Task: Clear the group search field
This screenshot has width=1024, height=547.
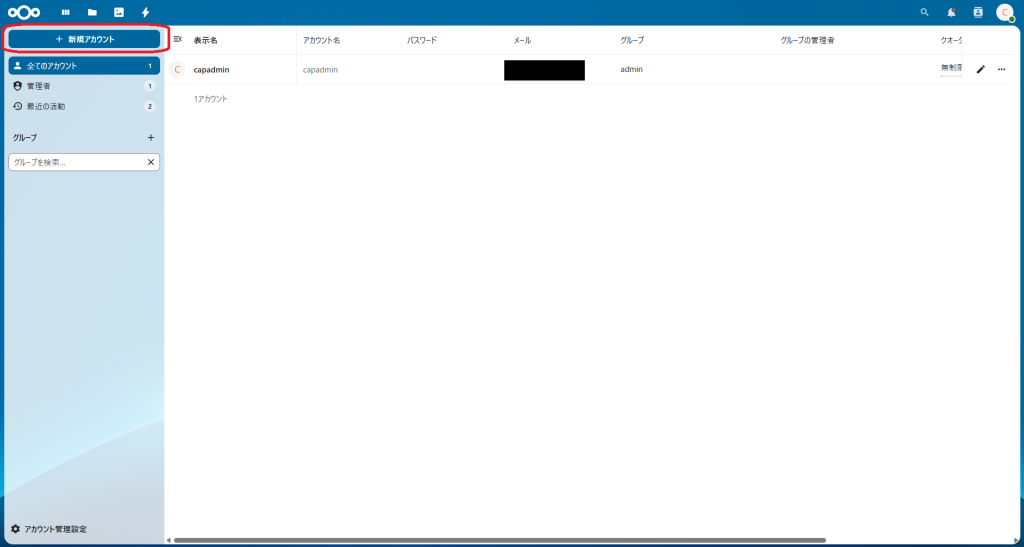Action: pyautogui.click(x=151, y=162)
